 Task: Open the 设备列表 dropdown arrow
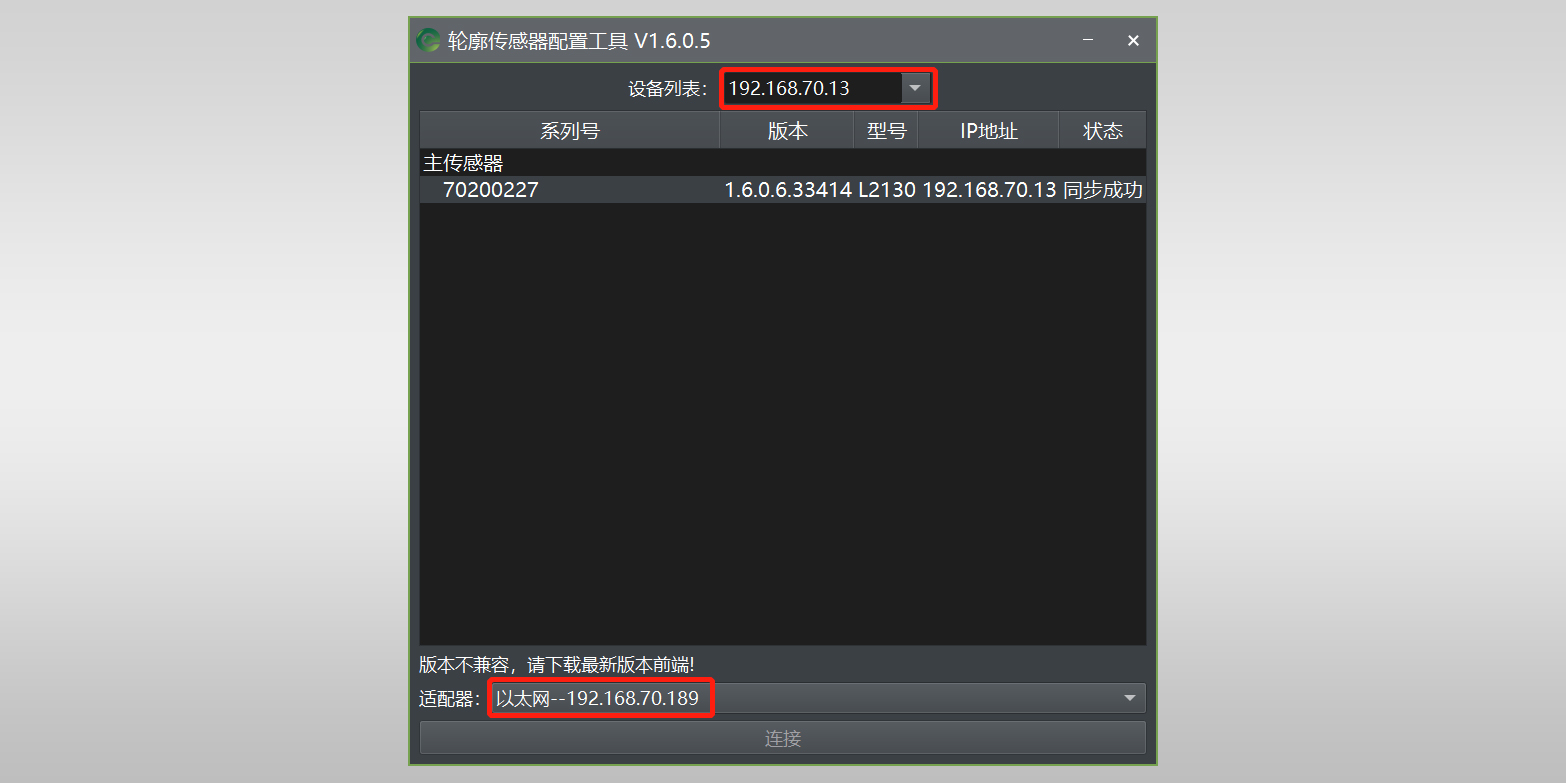click(915, 88)
